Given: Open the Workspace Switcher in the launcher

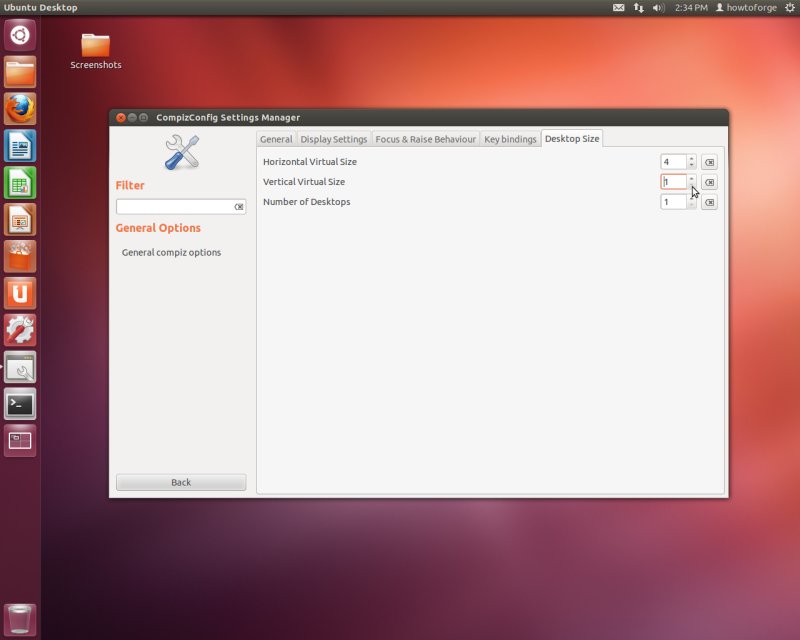Looking at the screenshot, I should [x=20, y=440].
